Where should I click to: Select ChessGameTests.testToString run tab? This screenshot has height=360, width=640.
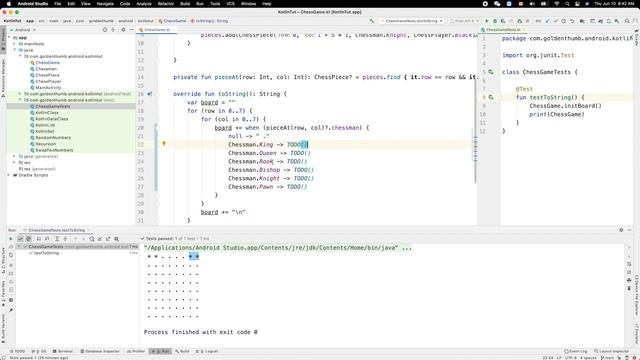click(56, 230)
